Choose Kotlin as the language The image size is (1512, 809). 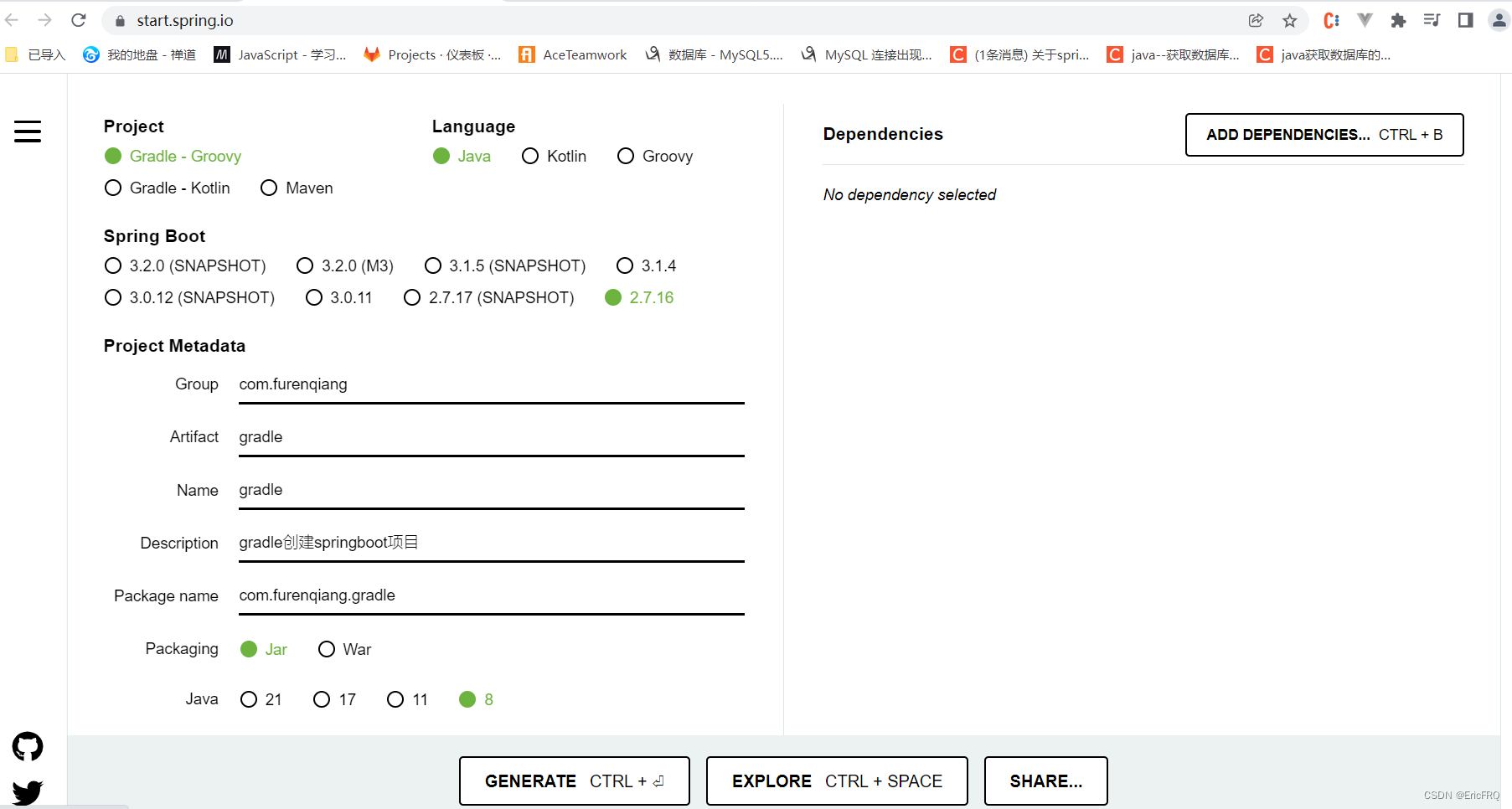[554, 157]
